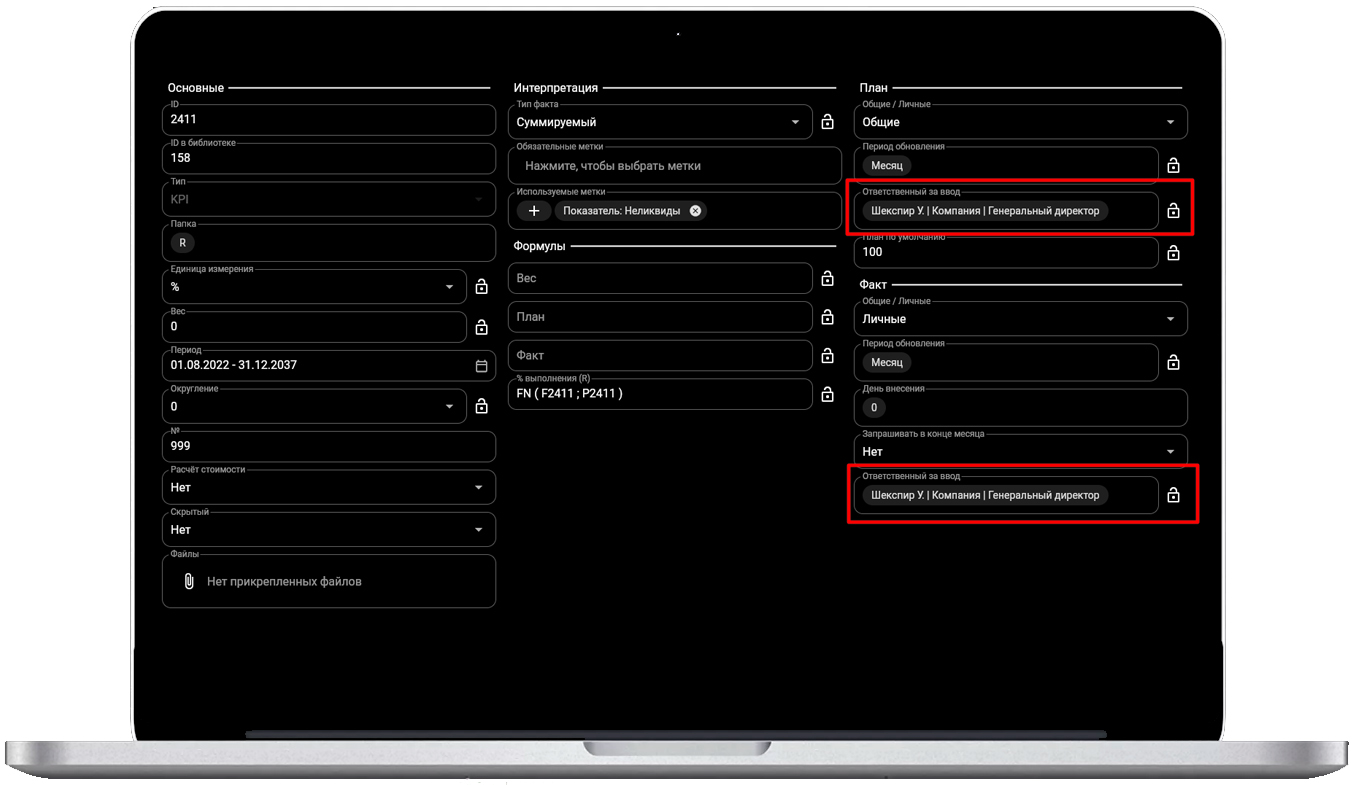Click the lock icon next to План по умолчанию
The height and width of the screenshot is (785, 1352).
(1173, 253)
